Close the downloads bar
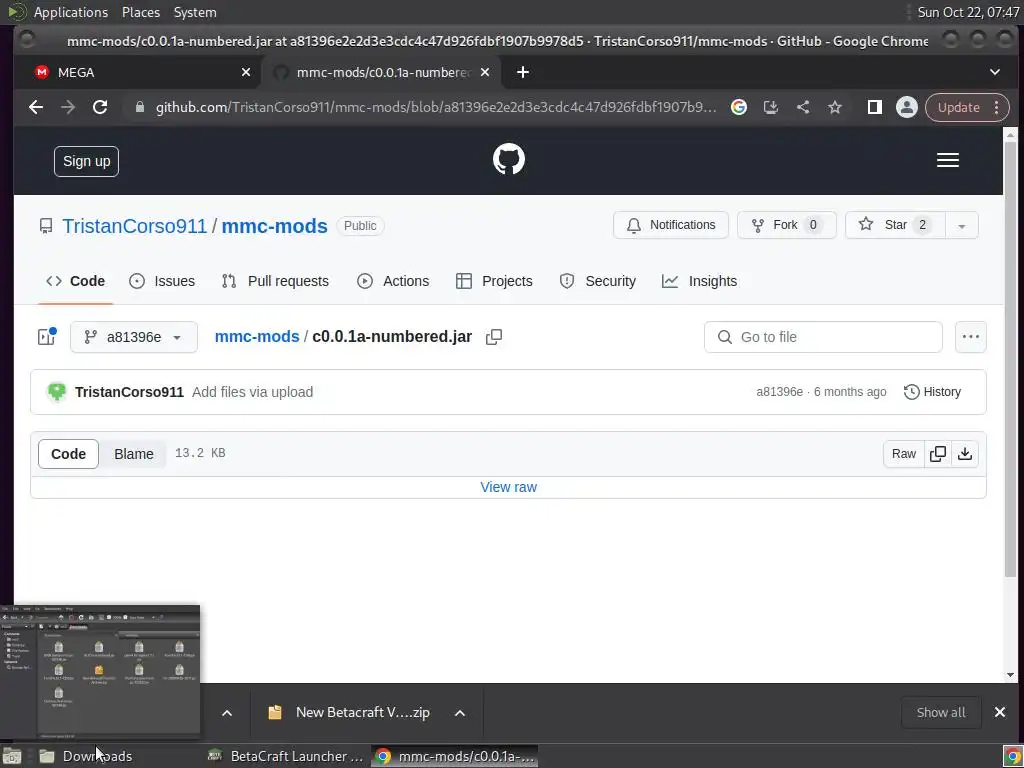1024x768 pixels. [1000, 712]
